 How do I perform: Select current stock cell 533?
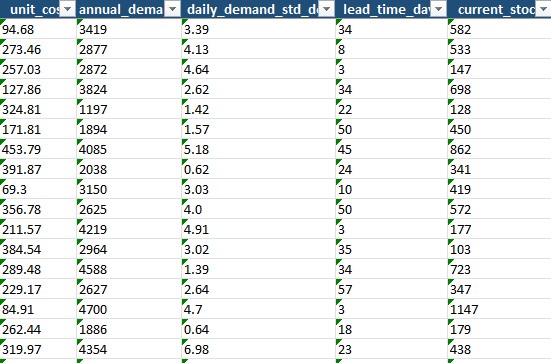[x=499, y=49]
